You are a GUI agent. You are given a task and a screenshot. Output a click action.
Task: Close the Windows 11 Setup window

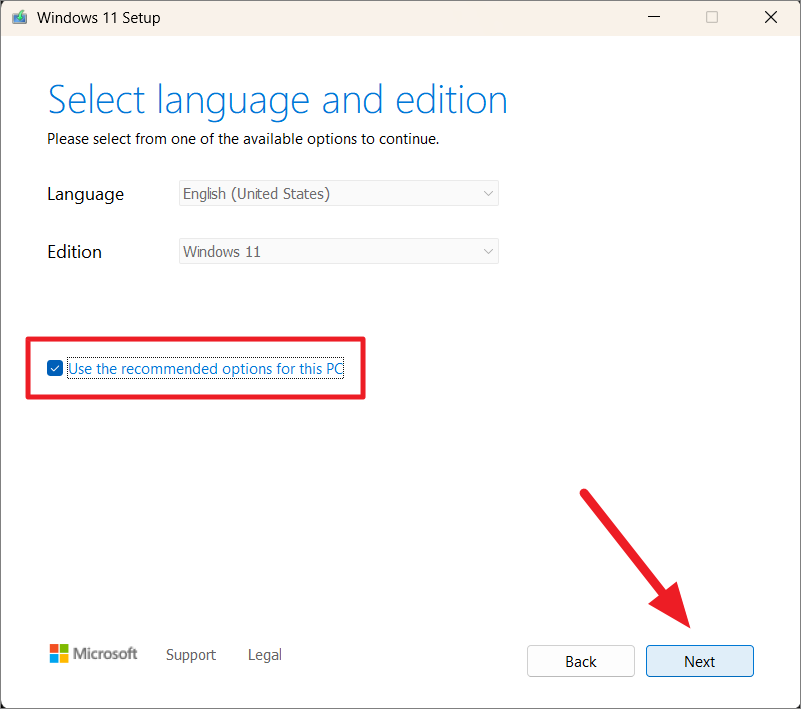770,17
